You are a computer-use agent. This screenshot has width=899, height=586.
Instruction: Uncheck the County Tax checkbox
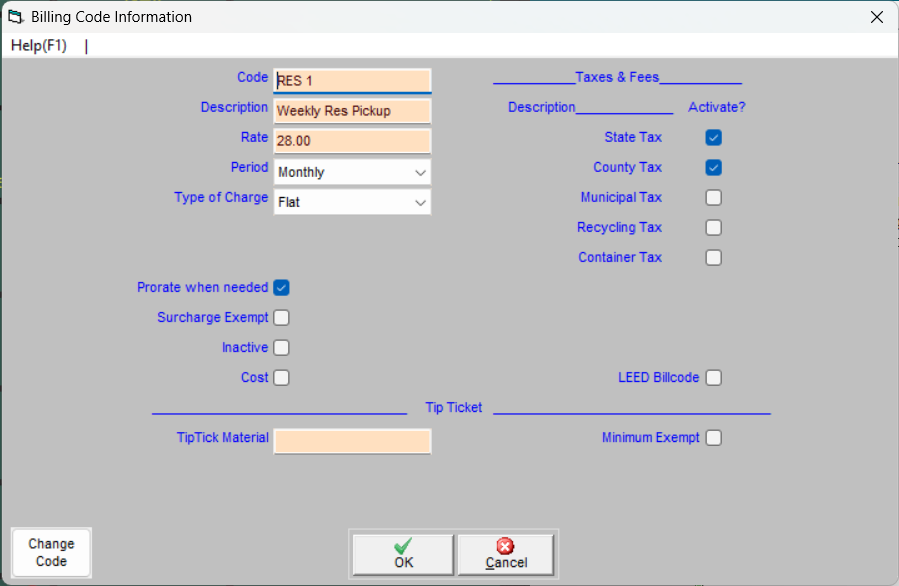[713, 167]
